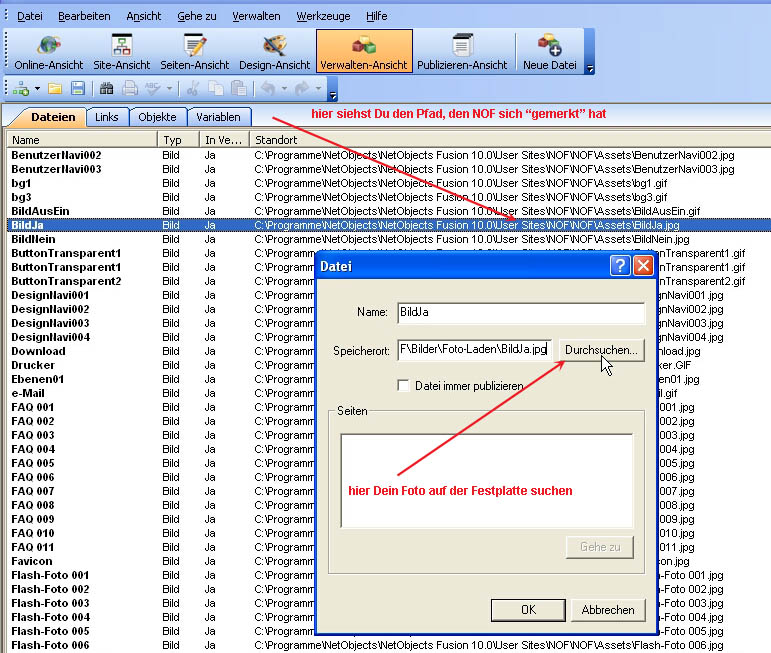Enable 'Datei immer publizieren' checkbox
This screenshot has height=653, width=771.
tap(404, 385)
